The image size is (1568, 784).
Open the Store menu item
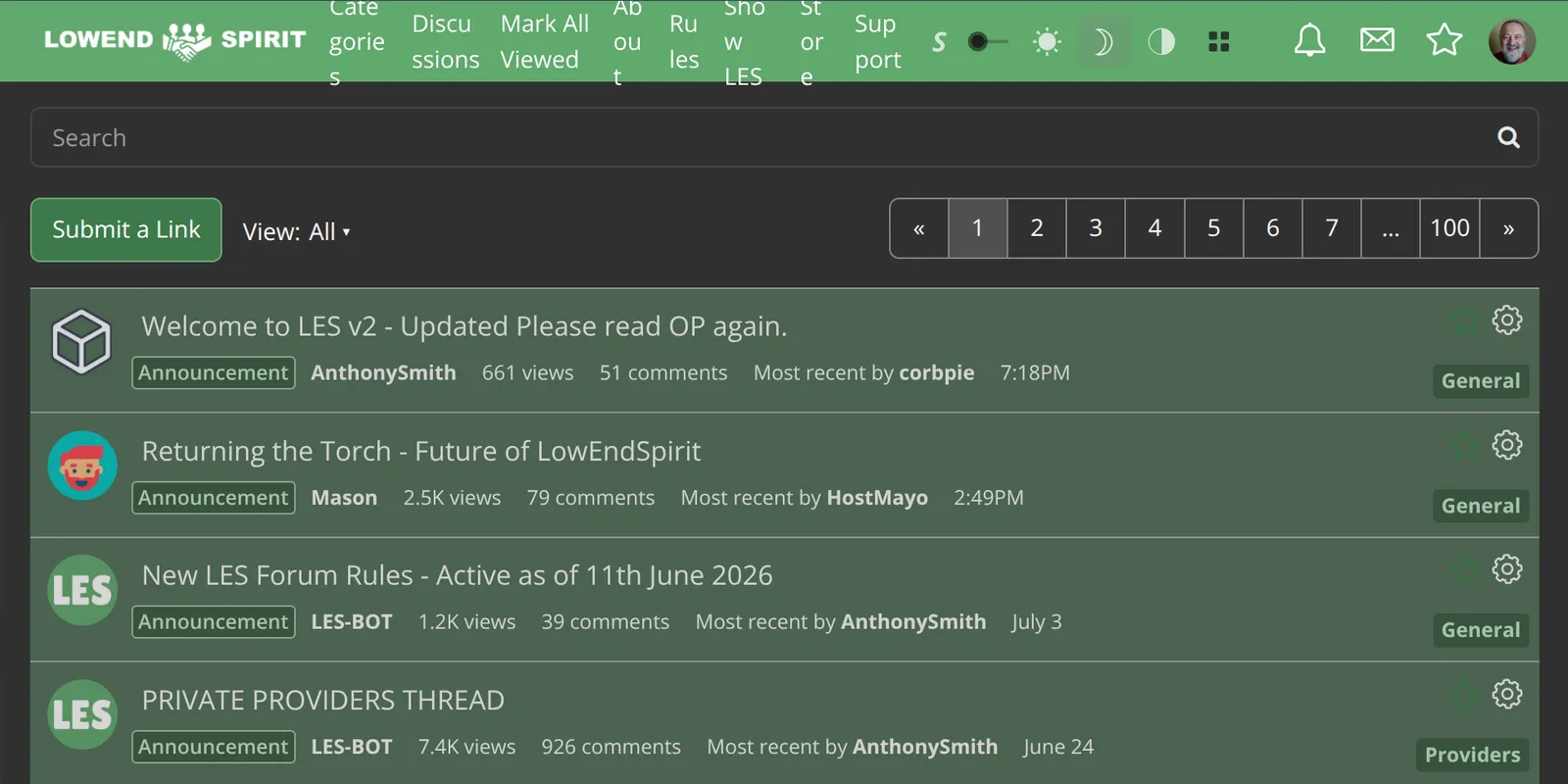point(811,41)
